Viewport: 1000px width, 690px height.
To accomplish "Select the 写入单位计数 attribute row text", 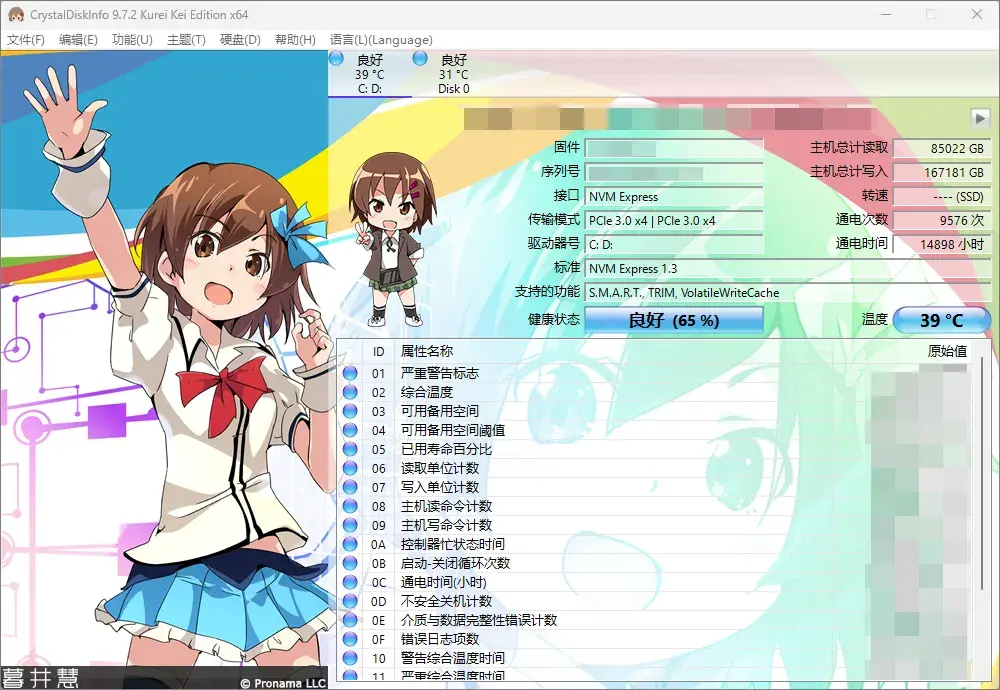I will tap(439, 487).
